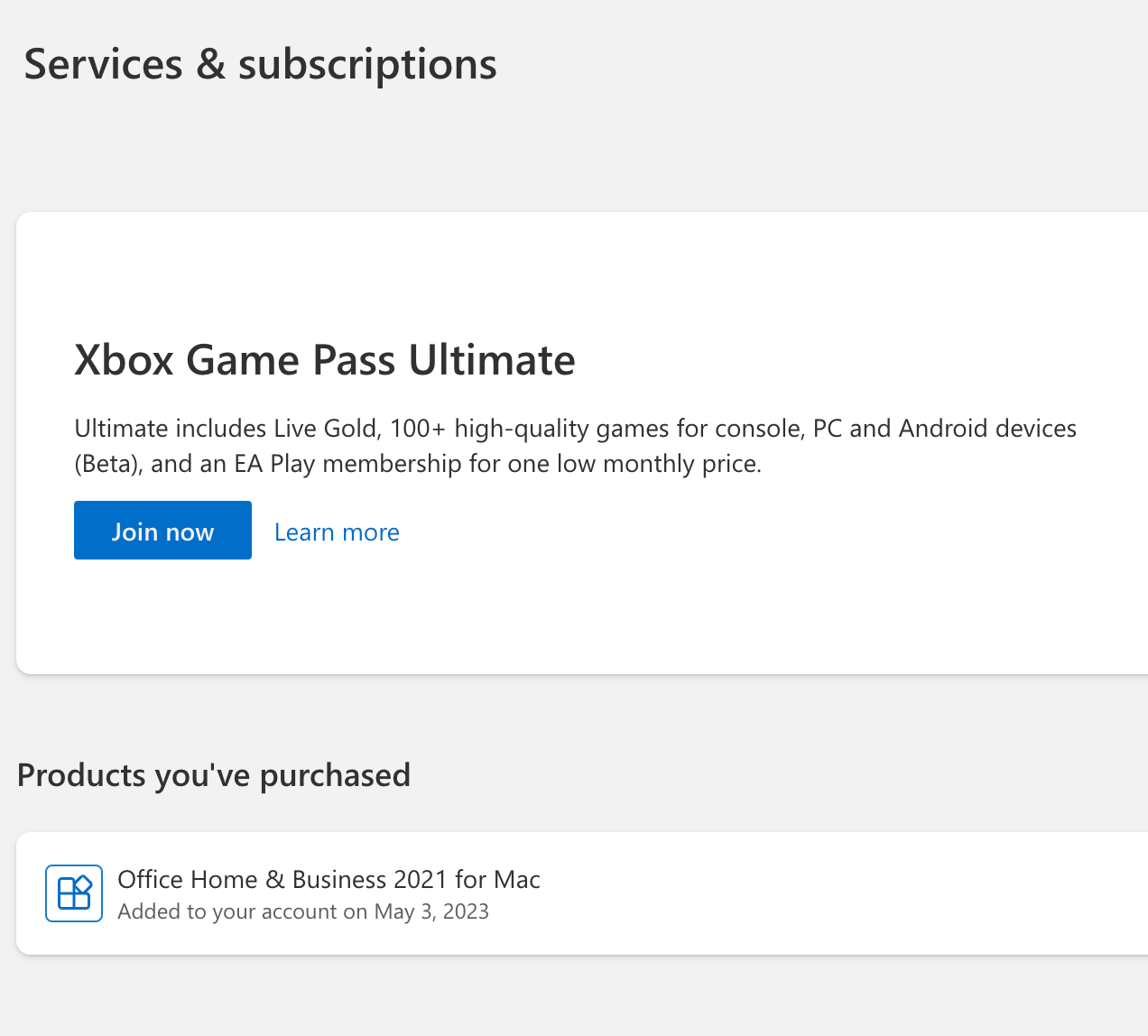Click the word 'Xbox' in the card title
Screen dimensions: 1148x1036
124,360
